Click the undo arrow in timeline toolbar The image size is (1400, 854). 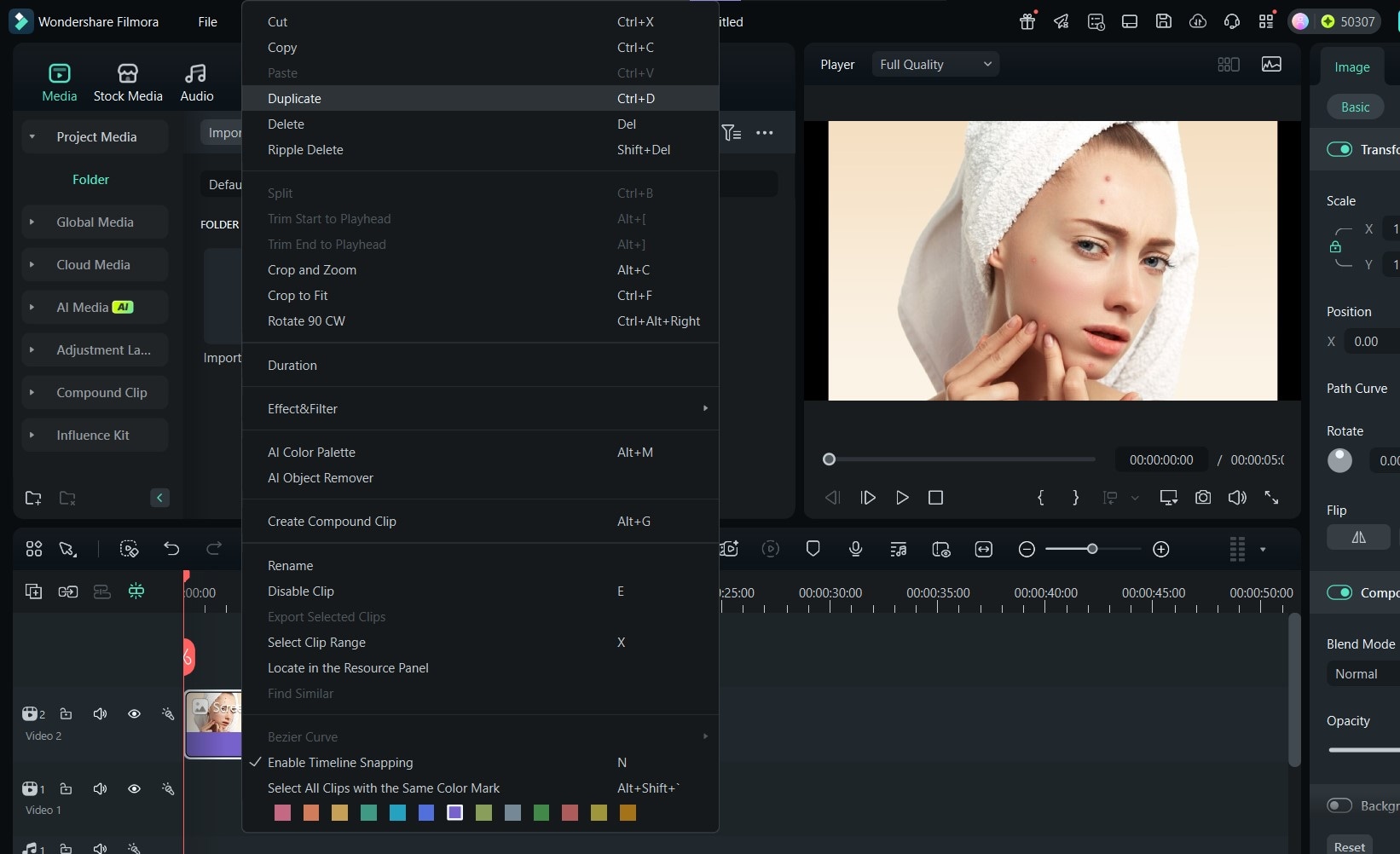tap(171, 549)
